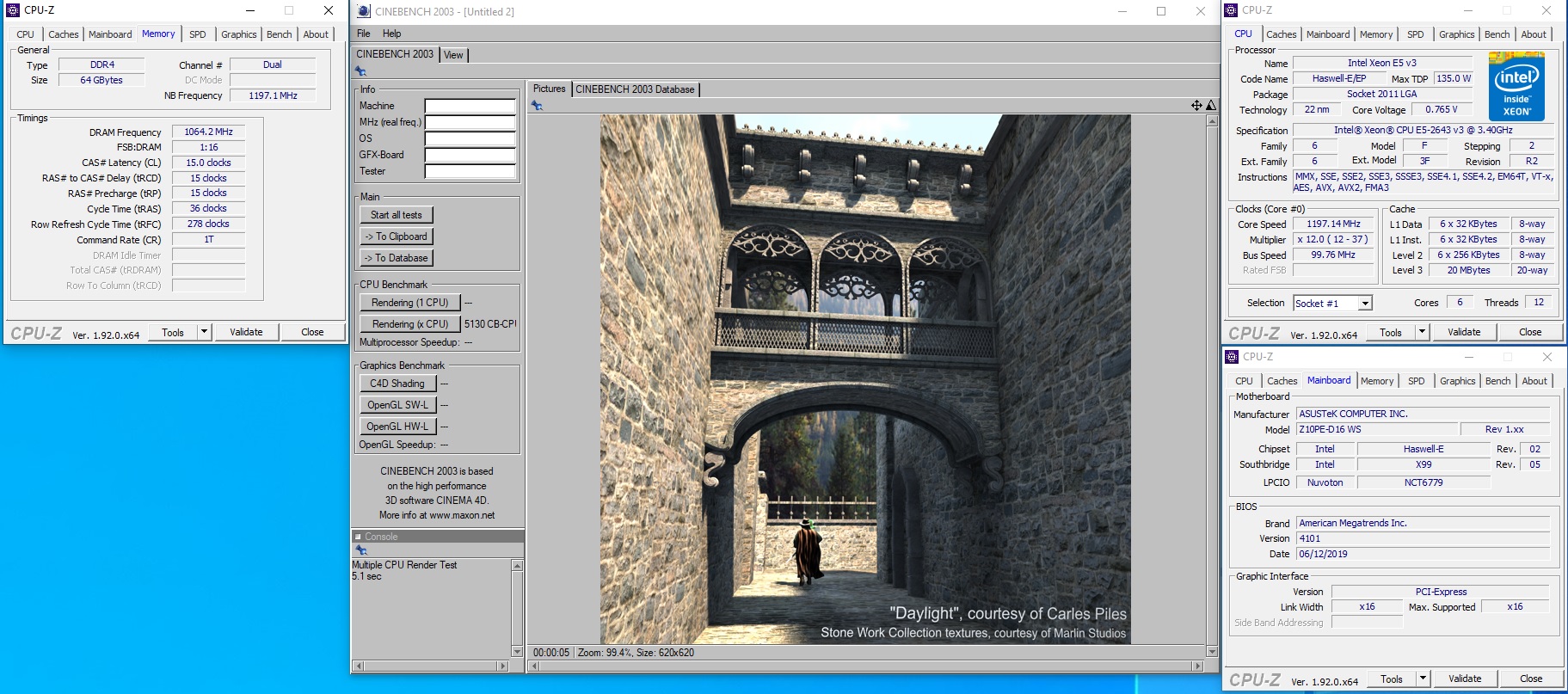Click the picture panel horizontal scrollbar right arrow

(x=1196, y=666)
